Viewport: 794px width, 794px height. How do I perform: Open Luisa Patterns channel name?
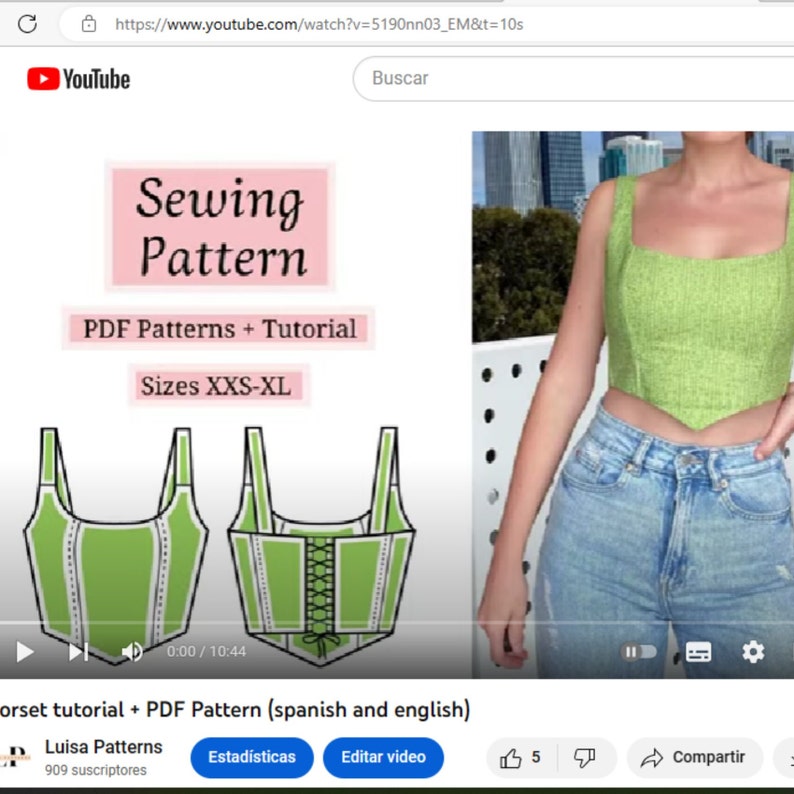pyautogui.click(x=104, y=747)
